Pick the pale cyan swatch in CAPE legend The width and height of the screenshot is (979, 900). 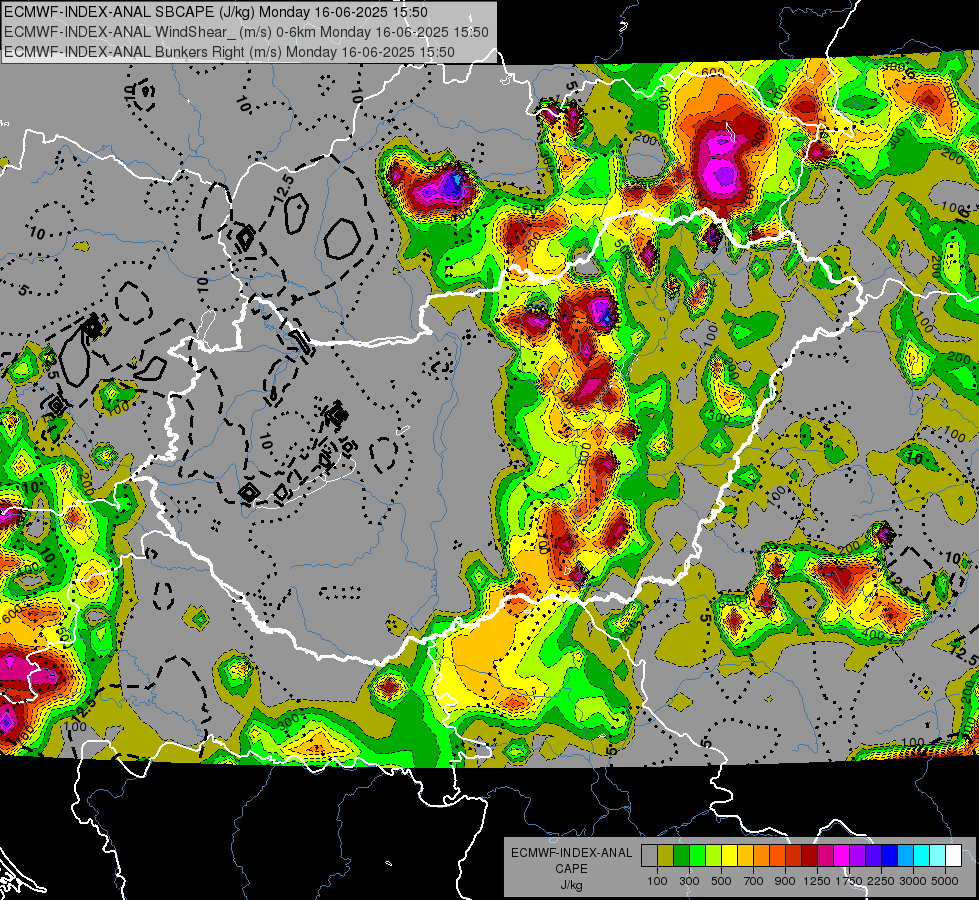coord(938,856)
